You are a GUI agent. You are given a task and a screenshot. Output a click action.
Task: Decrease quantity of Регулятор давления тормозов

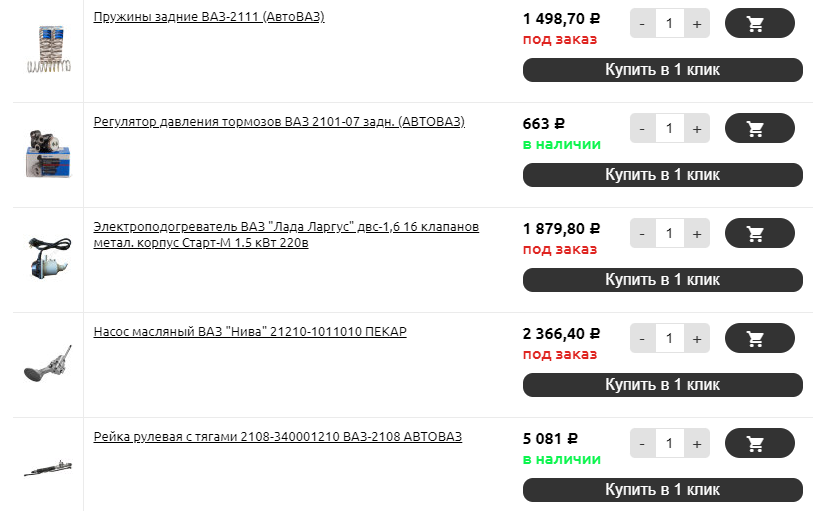coord(642,128)
